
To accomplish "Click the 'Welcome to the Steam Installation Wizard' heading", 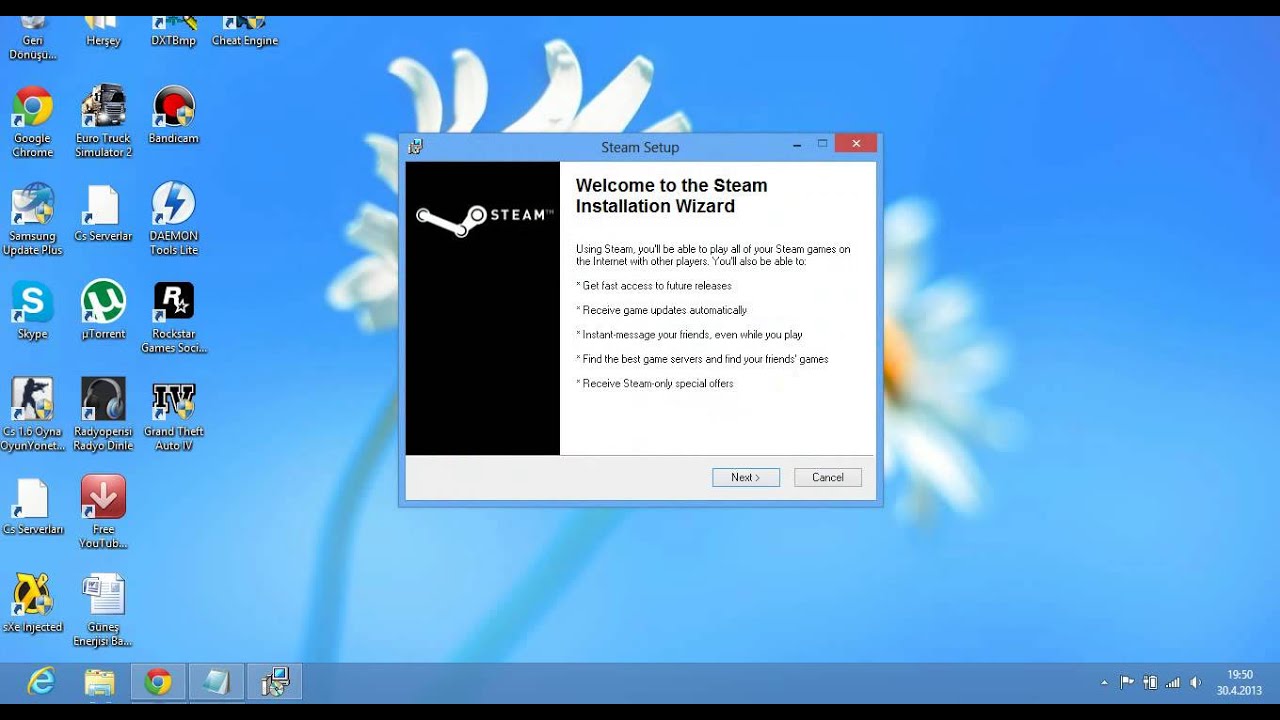I will (672, 196).
